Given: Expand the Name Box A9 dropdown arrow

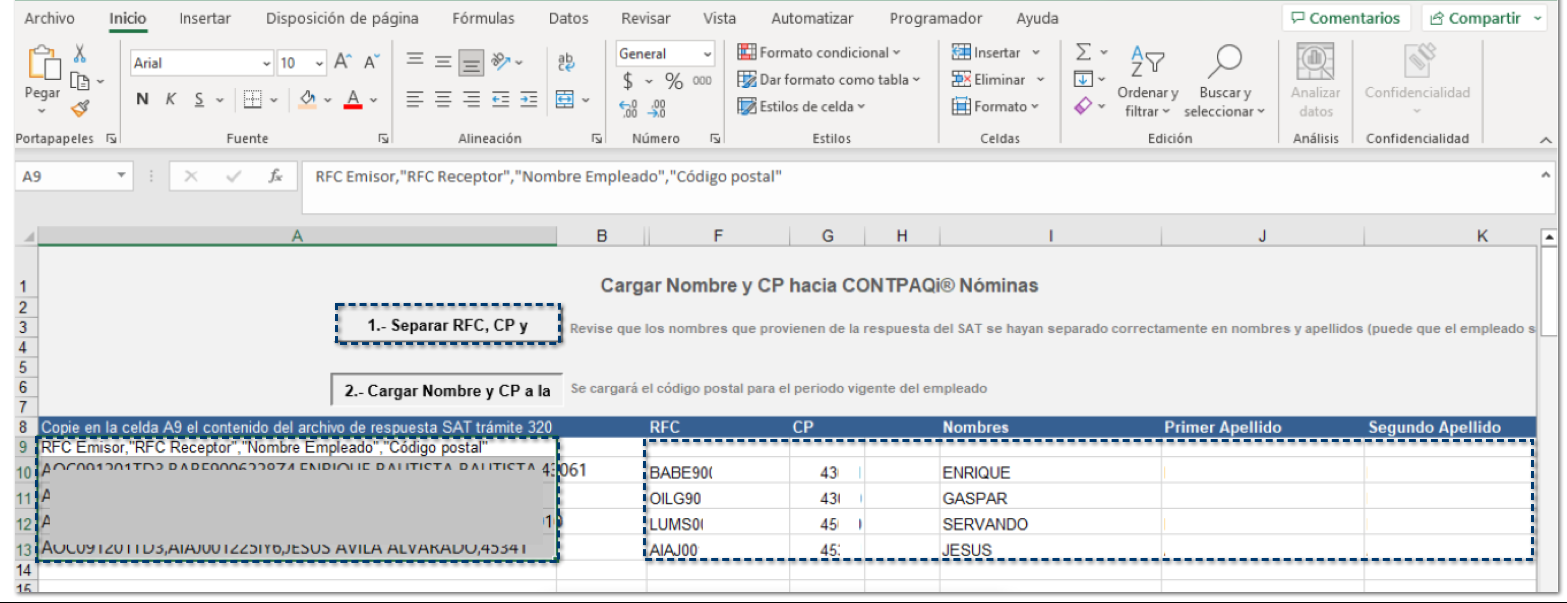Looking at the screenshot, I should pyautogui.click(x=121, y=176).
